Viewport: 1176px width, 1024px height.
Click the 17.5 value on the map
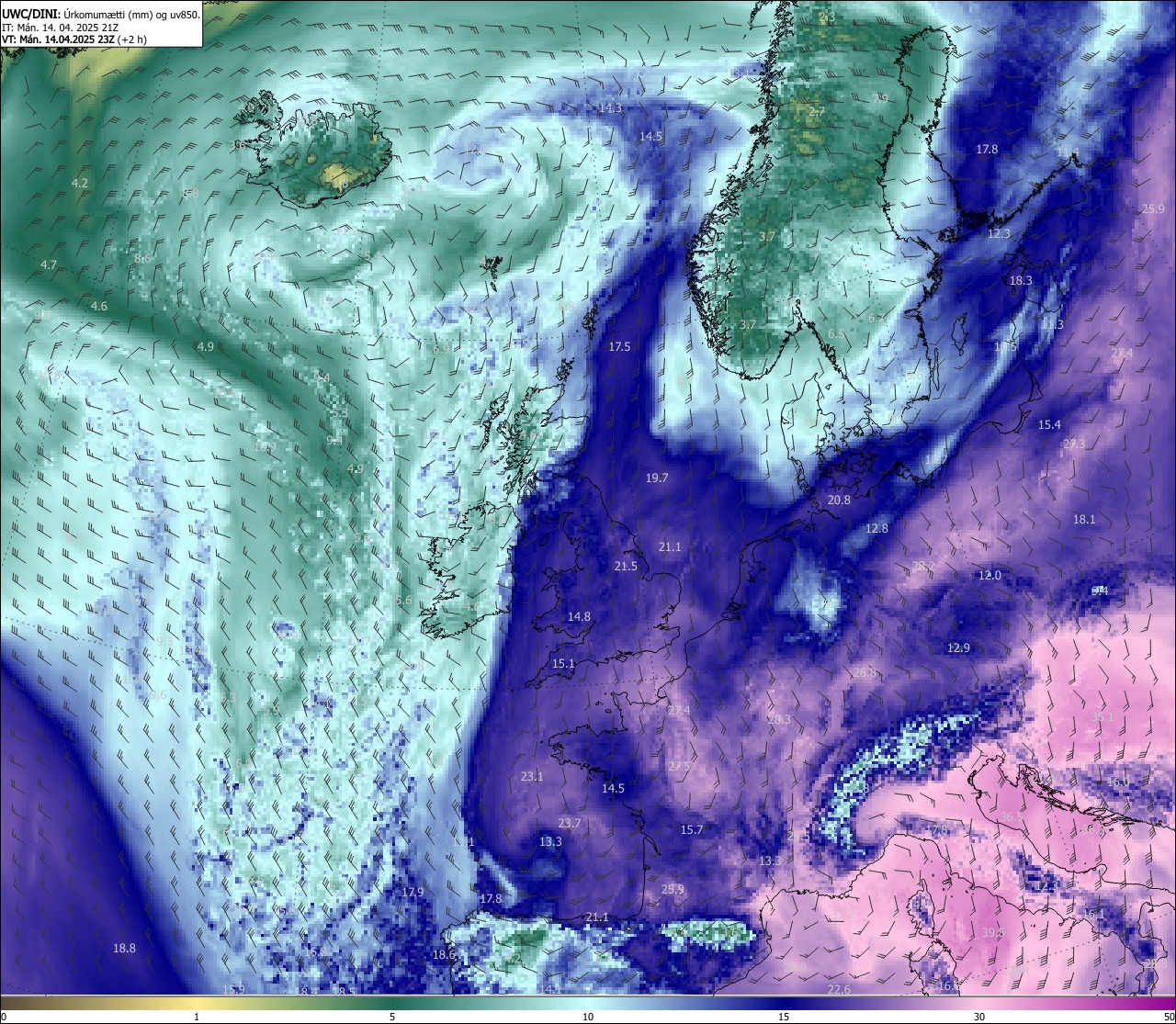(x=619, y=346)
